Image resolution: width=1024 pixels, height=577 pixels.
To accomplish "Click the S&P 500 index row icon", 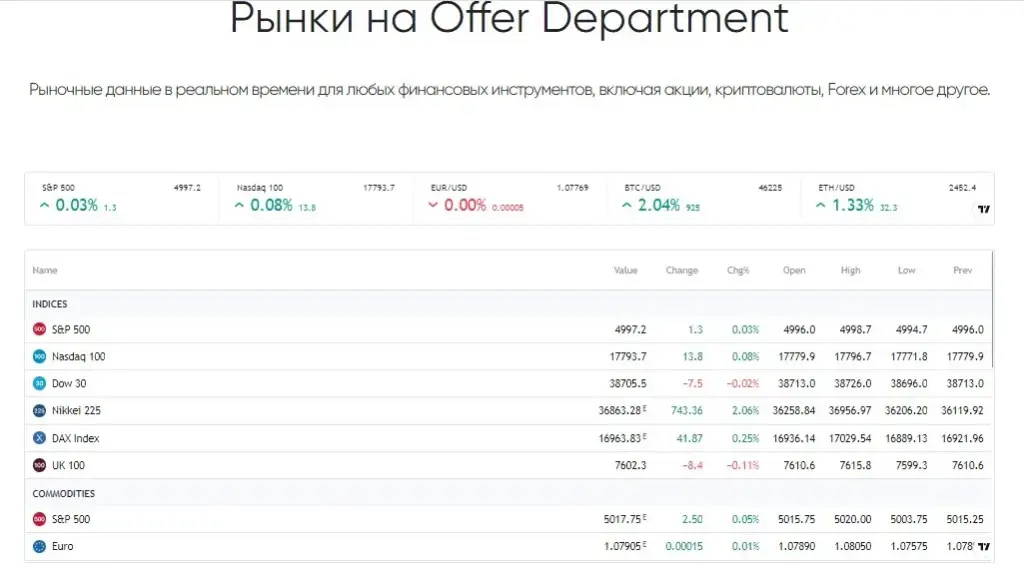I will coord(39,330).
